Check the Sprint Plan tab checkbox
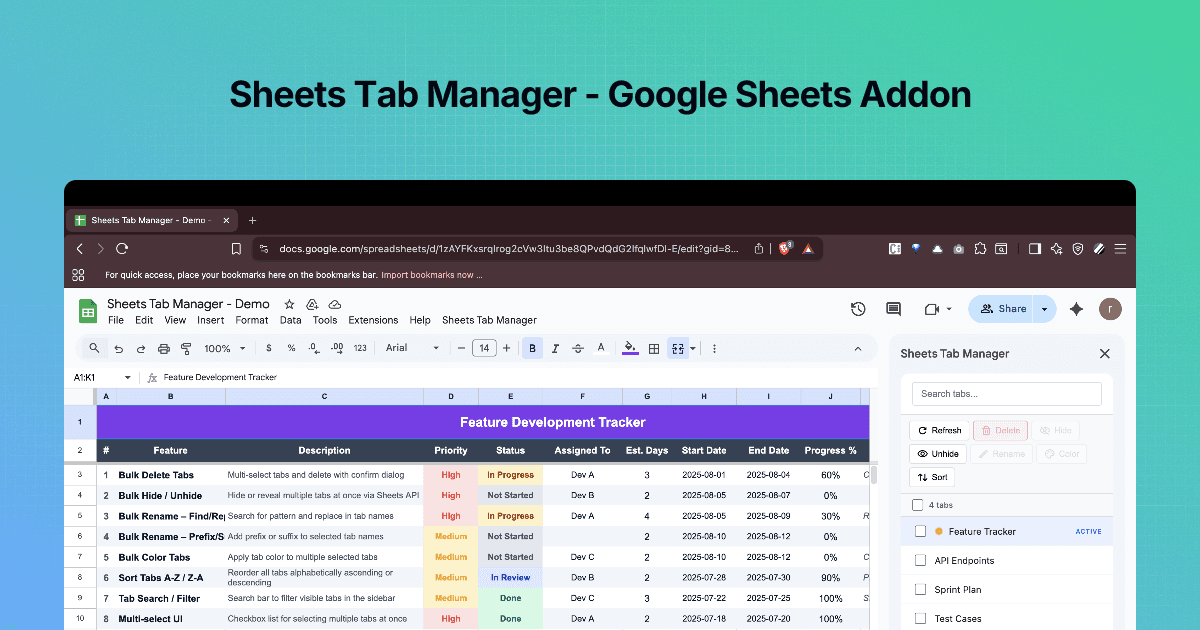 tap(921, 590)
